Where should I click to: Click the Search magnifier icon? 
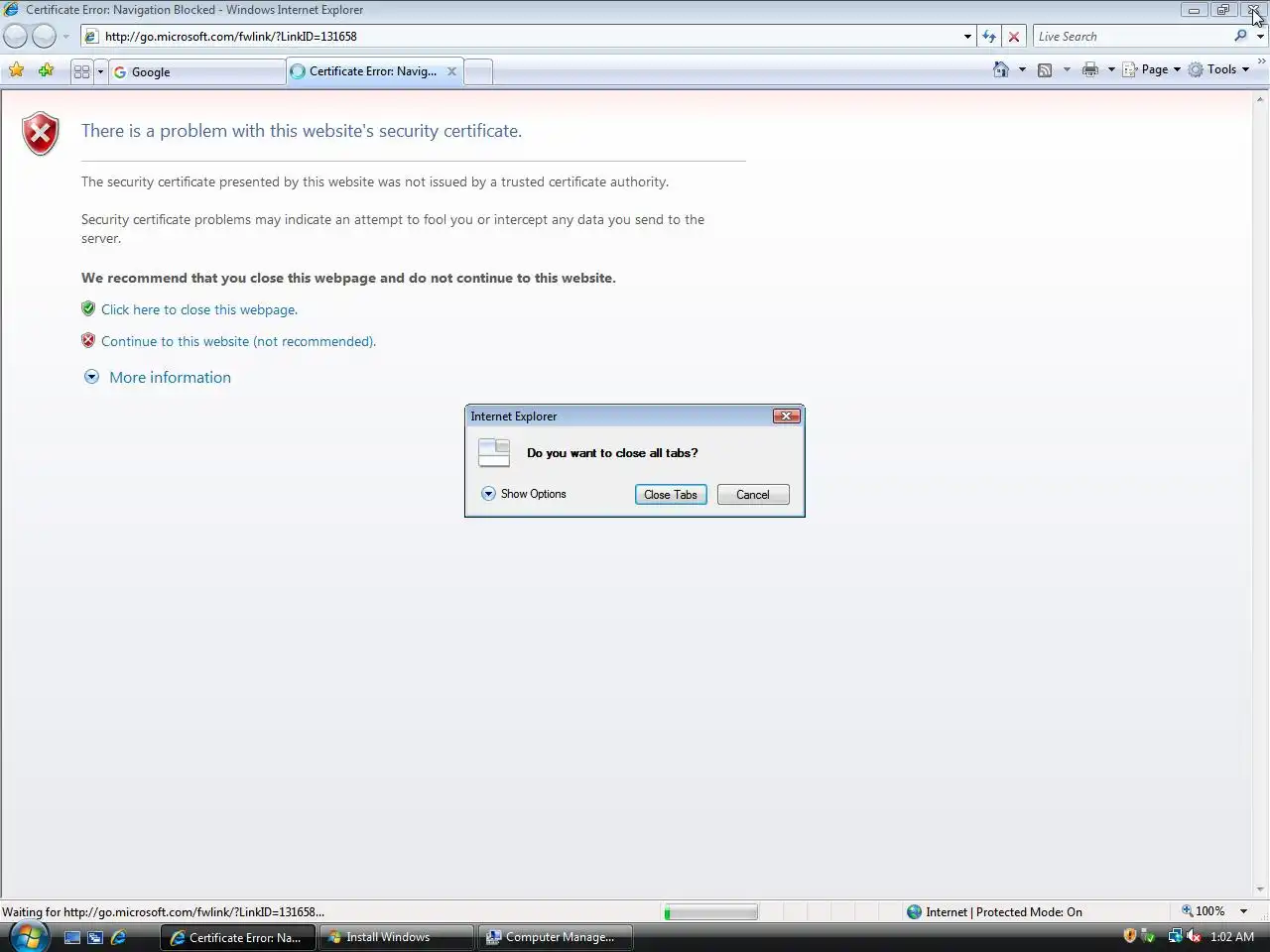[1241, 36]
